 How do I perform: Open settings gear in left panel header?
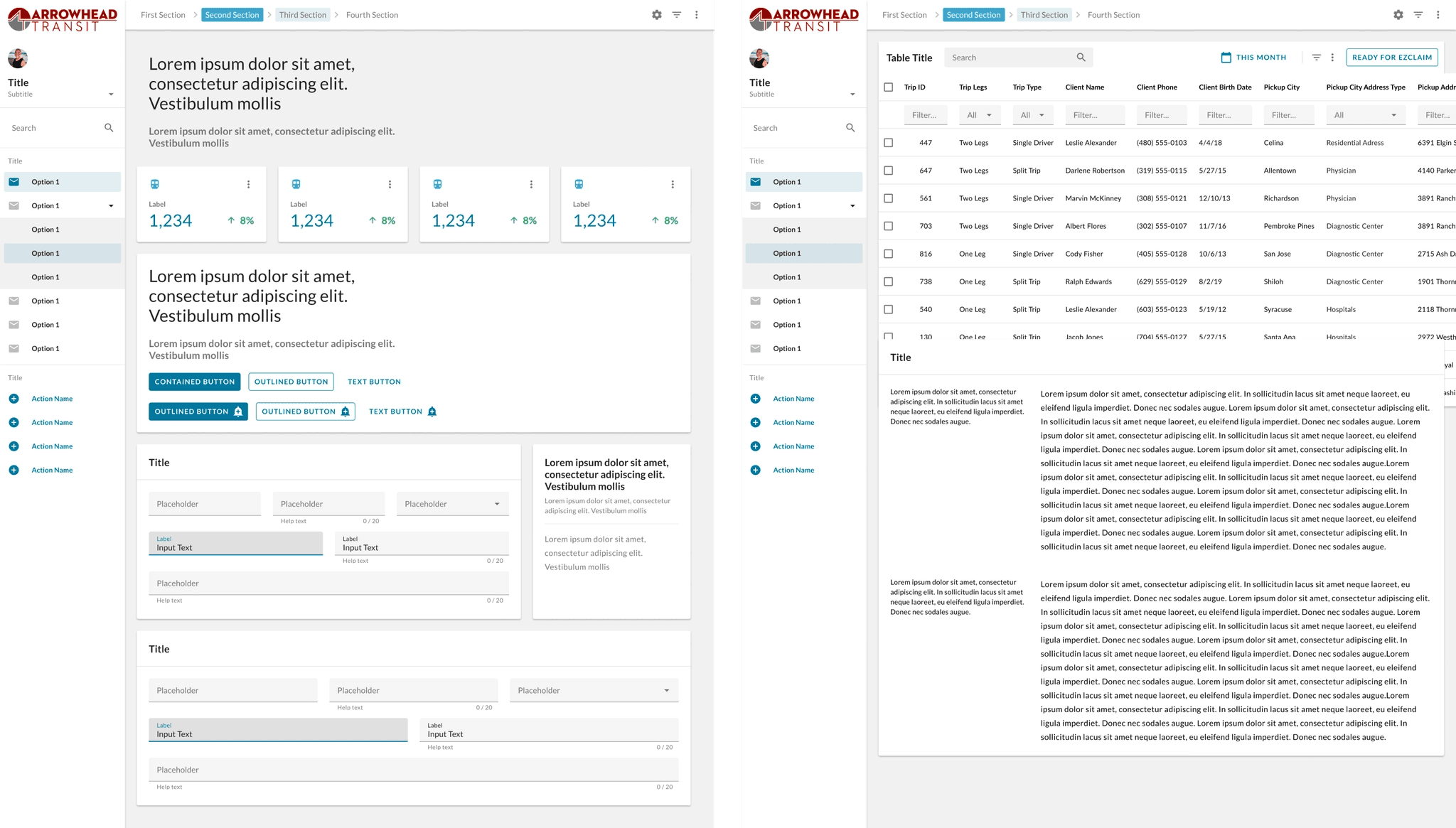click(656, 15)
